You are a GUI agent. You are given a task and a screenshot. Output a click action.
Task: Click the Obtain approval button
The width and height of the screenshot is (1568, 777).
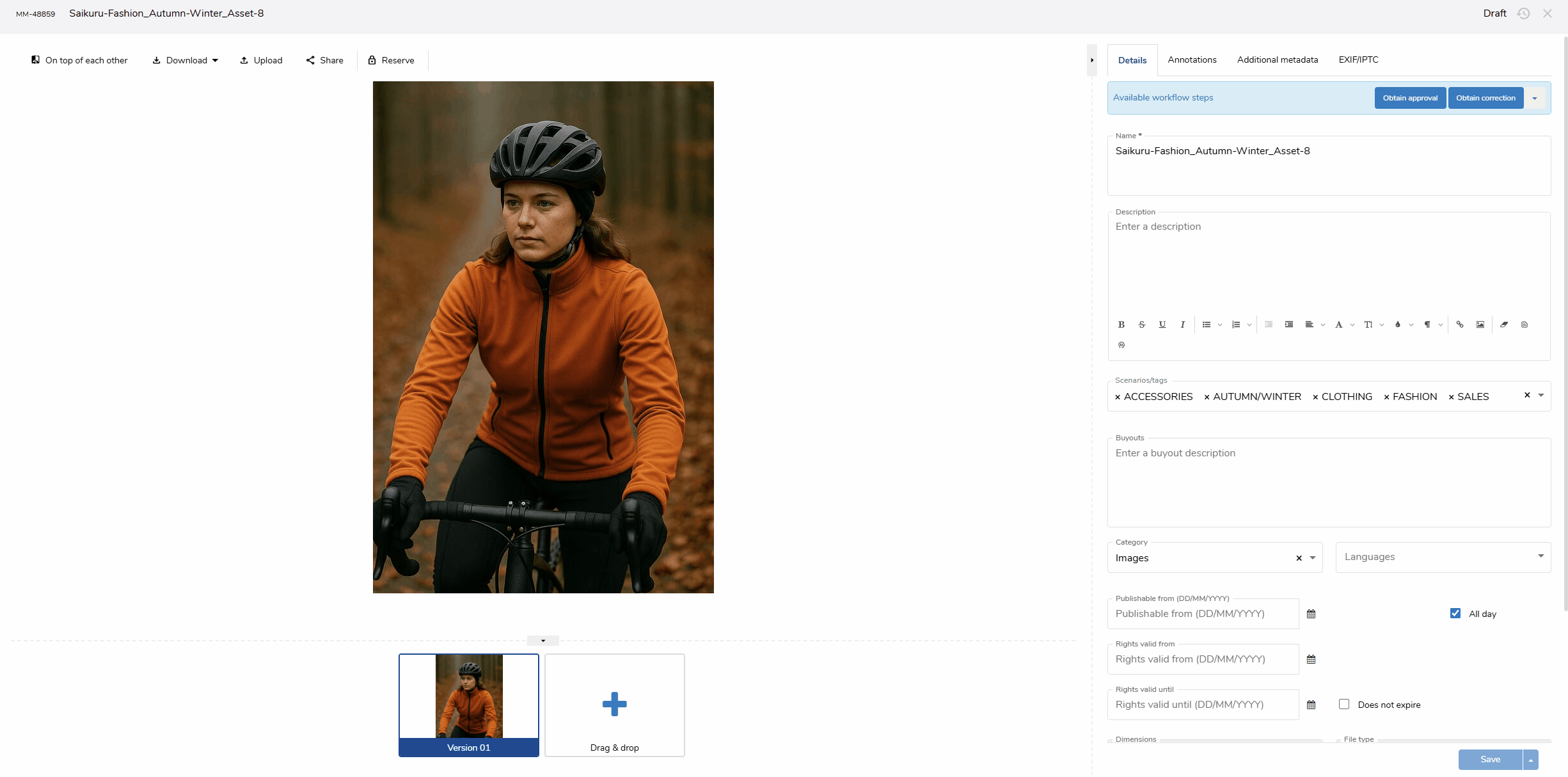pyautogui.click(x=1409, y=98)
